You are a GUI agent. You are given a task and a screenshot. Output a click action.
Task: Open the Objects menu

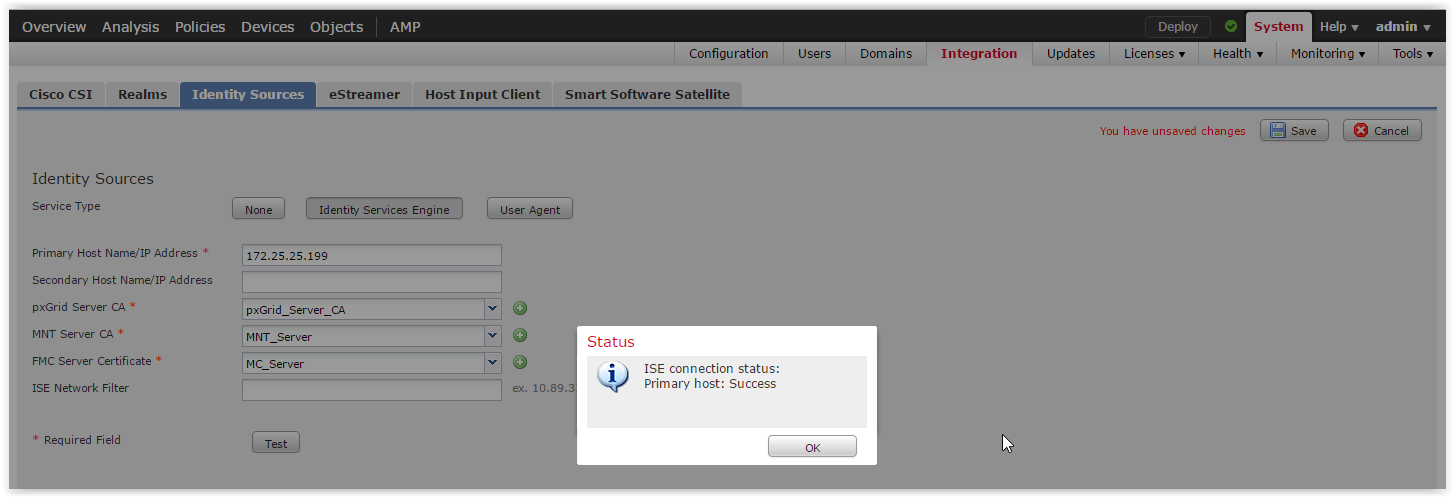pyautogui.click(x=337, y=27)
